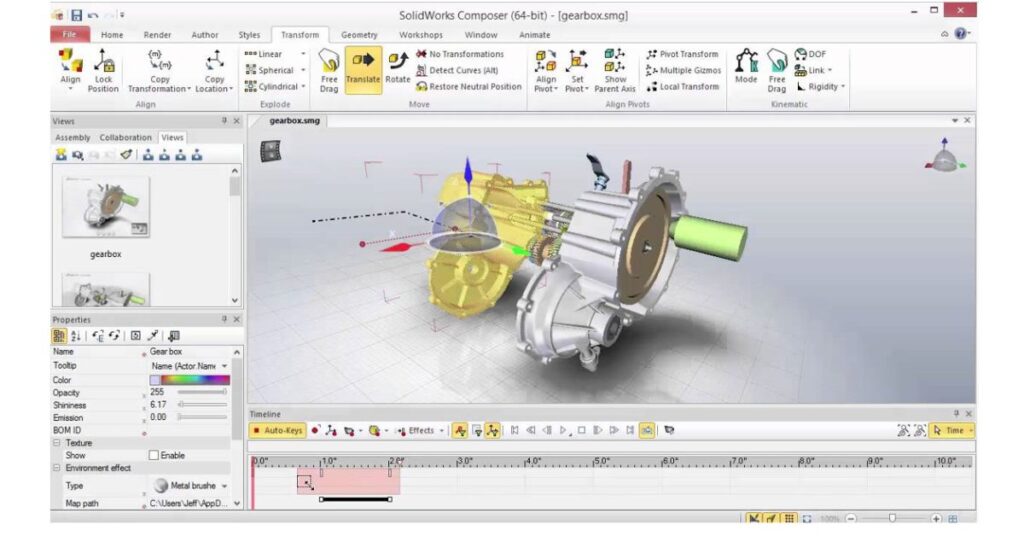Viewport: 1024px width, 536px height.
Task: Switch to the Render ribbon tab
Action: [157, 35]
